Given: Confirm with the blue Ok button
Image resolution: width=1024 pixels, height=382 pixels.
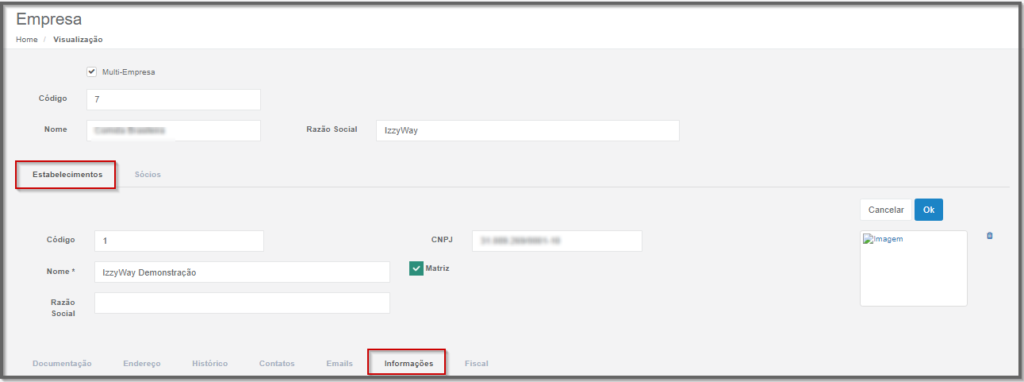Looking at the screenshot, I should (929, 210).
